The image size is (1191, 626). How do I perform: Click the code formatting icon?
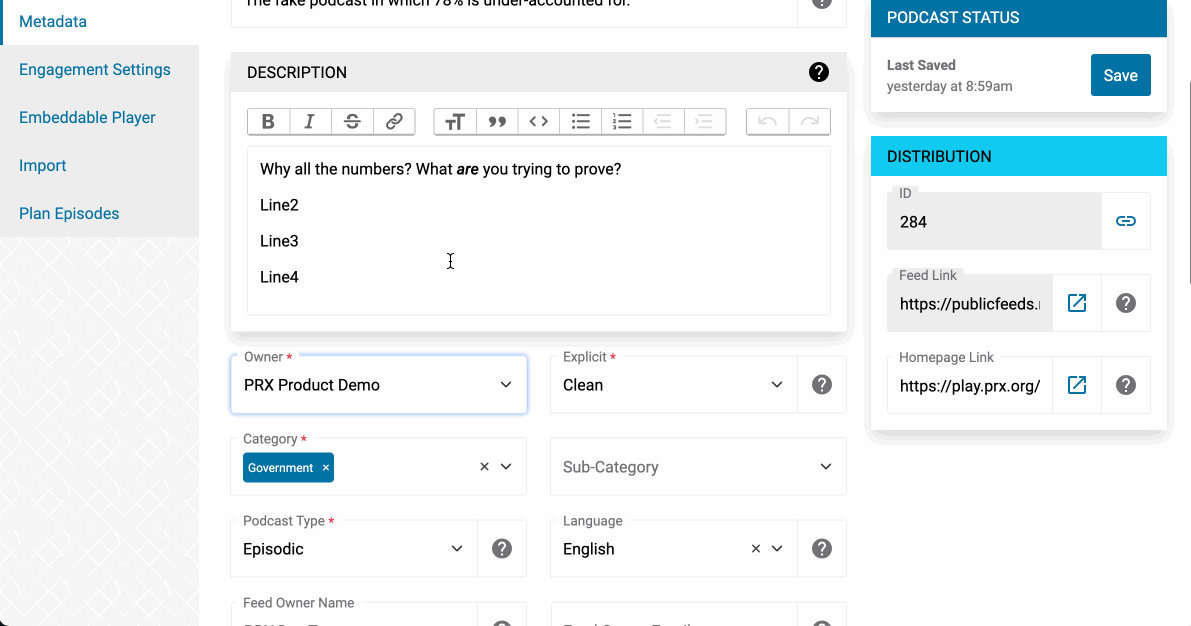click(539, 122)
